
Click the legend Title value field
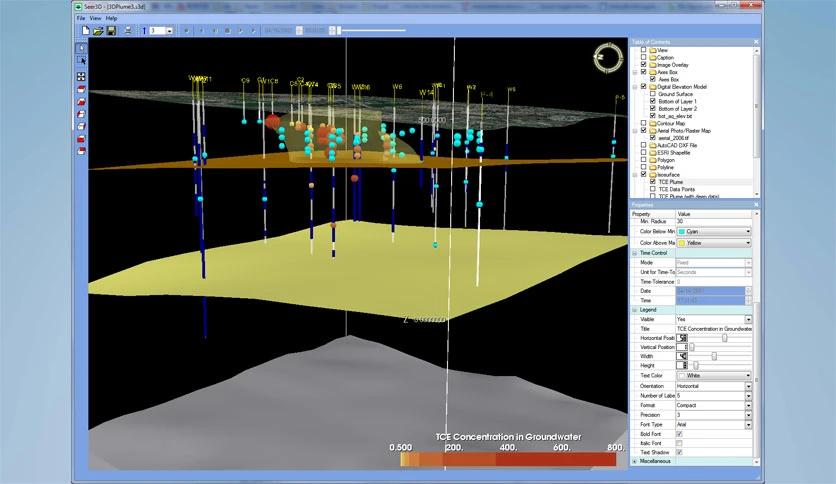(x=713, y=328)
